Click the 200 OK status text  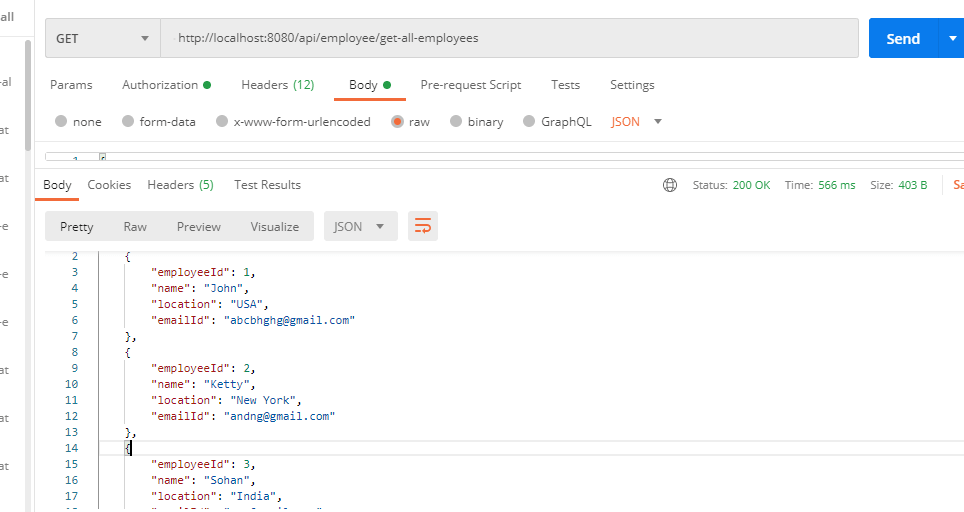(x=751, y=185)
